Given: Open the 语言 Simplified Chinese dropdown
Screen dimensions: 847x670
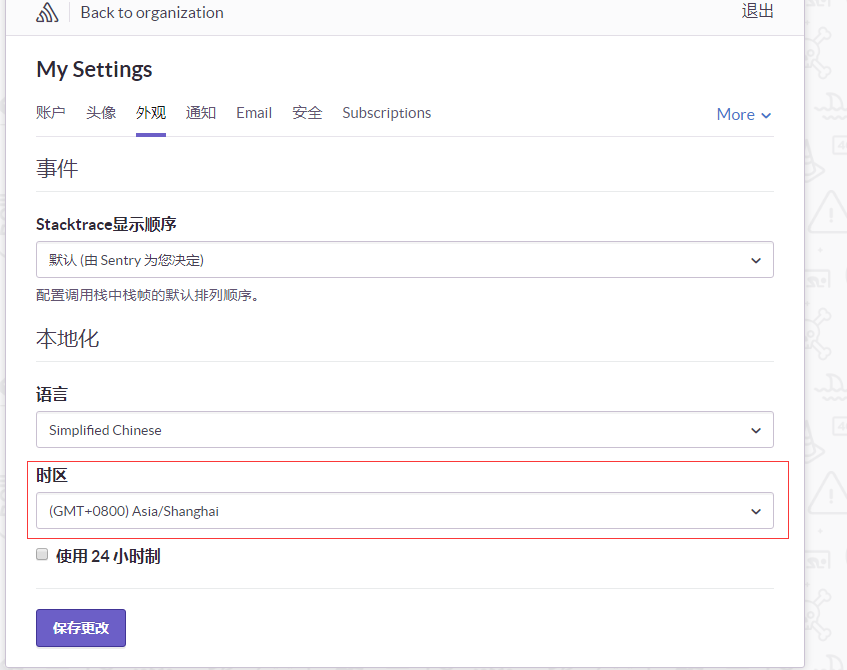Looking at the screenshot, I should (x=405, y=430).
